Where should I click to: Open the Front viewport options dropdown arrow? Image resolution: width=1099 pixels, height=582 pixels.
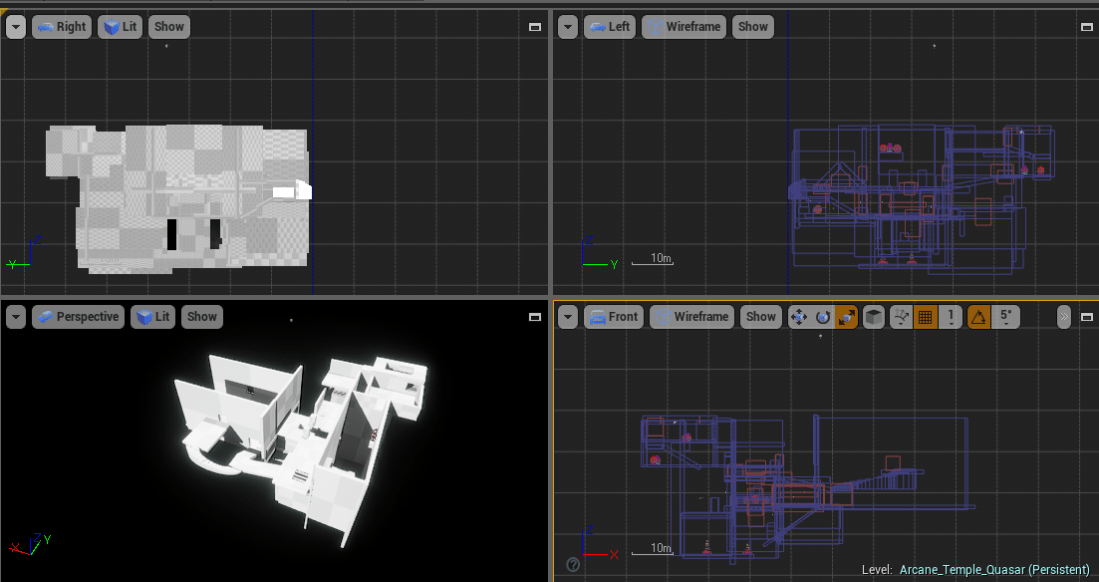567,316
